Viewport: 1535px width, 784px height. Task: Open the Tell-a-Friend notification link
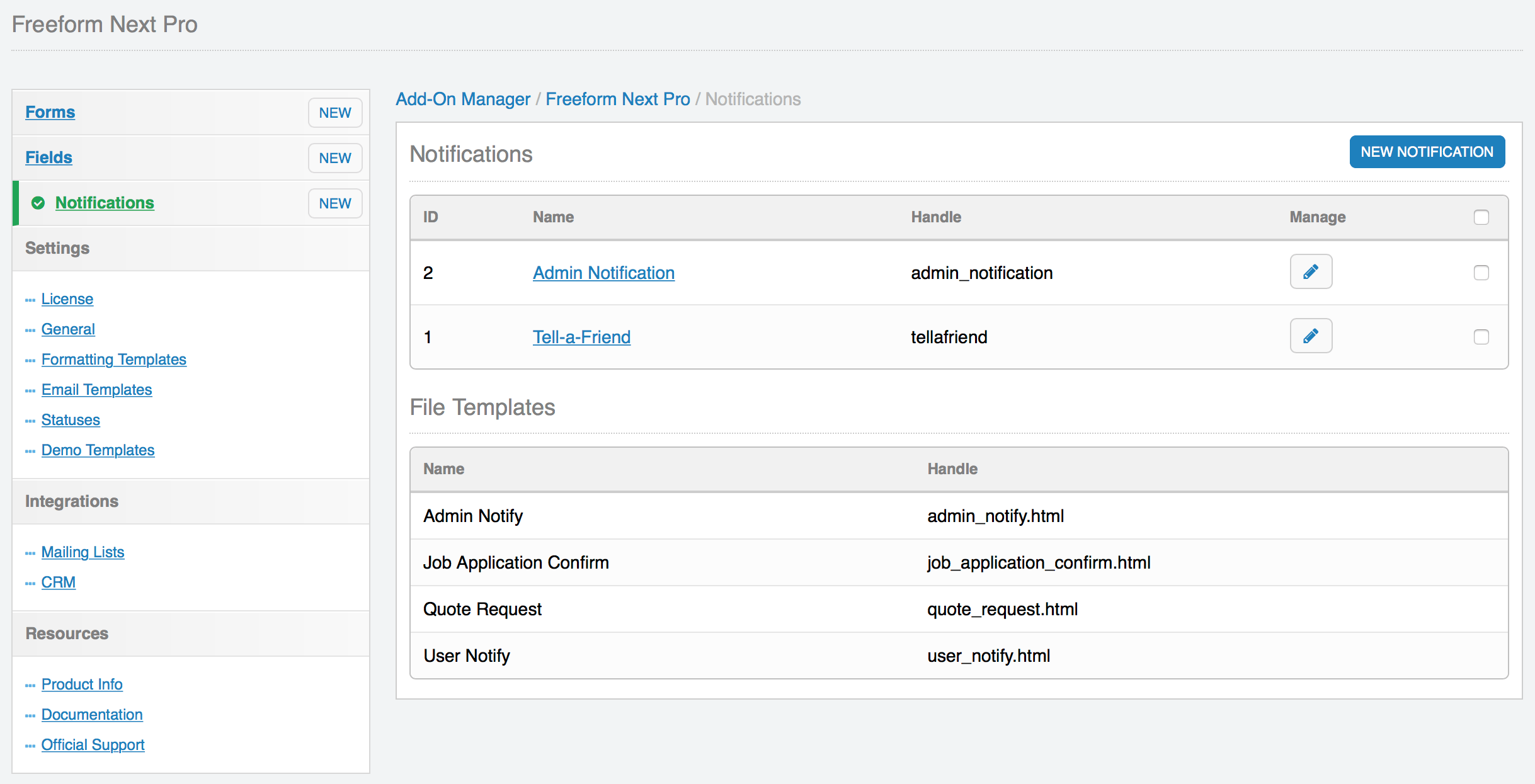point(581,337)
